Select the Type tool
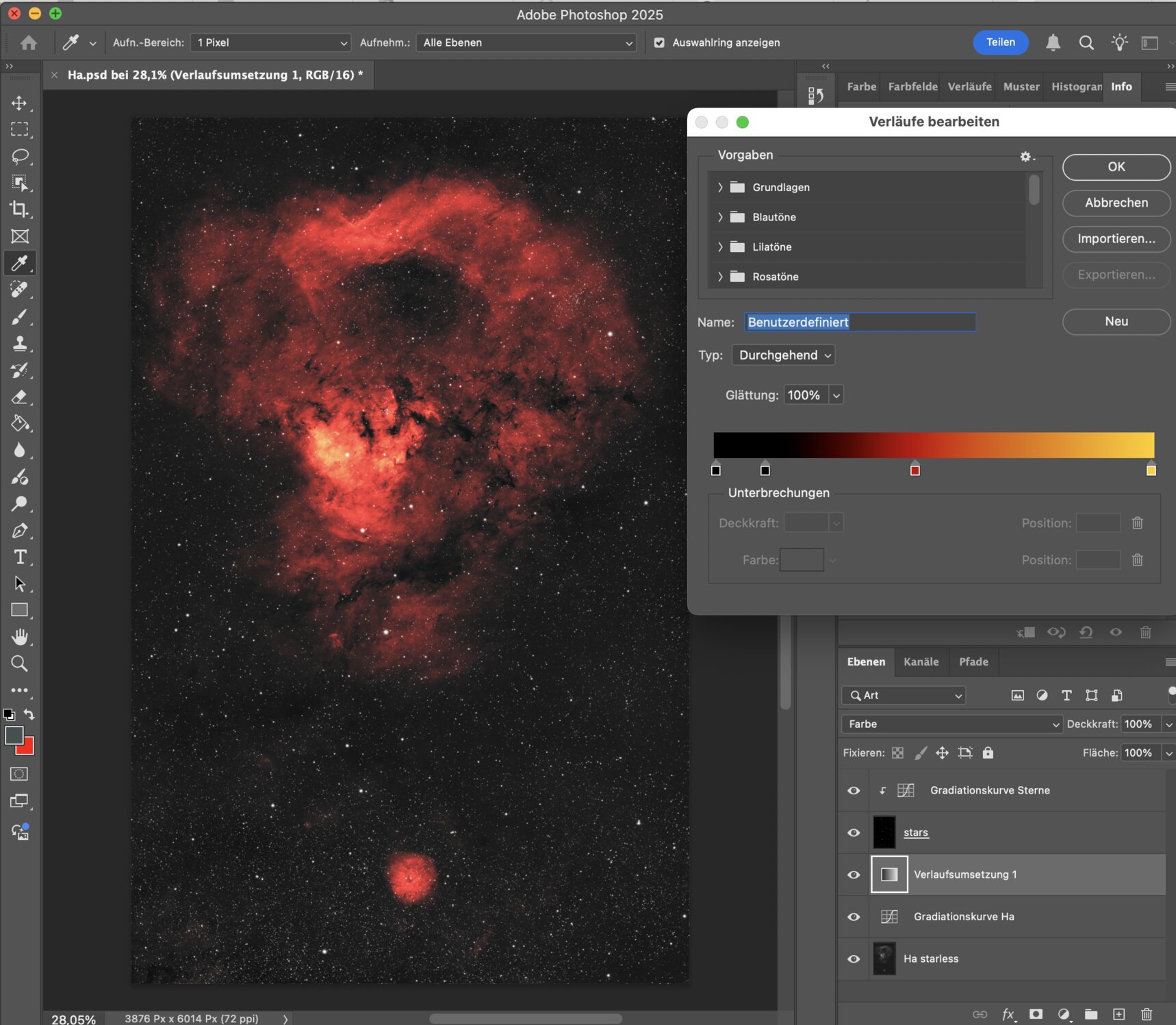Viewport: 1176px width, 1025px height. point(19,557)
